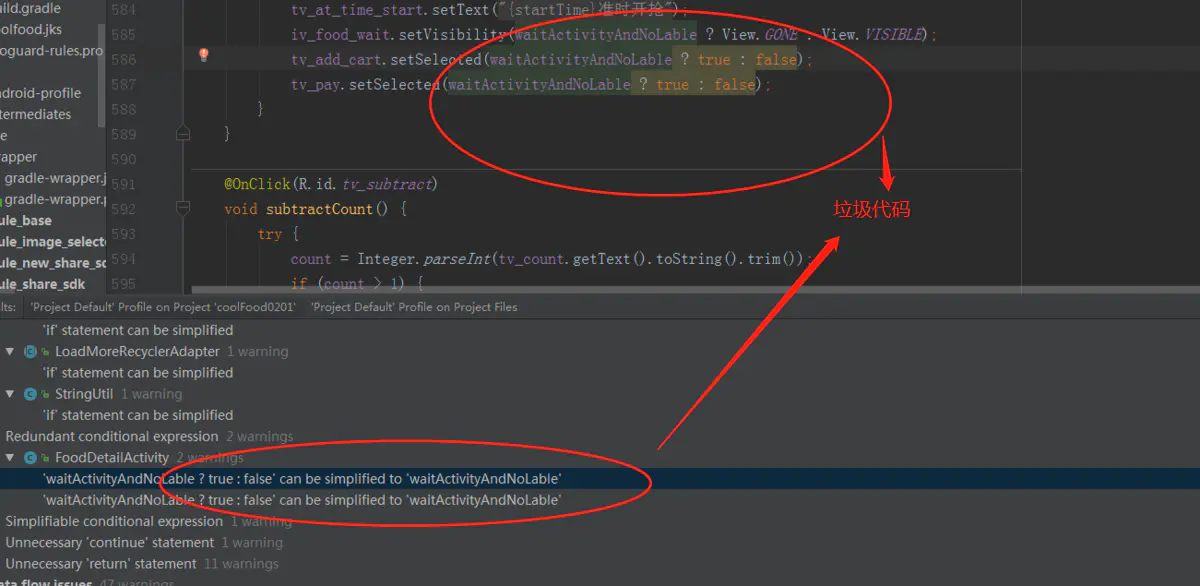Click '11 warnings' count beside Unnecessary 'return' statement
Image resolution: width=1200 pixels, height=586 pixels.
point(240,564)
